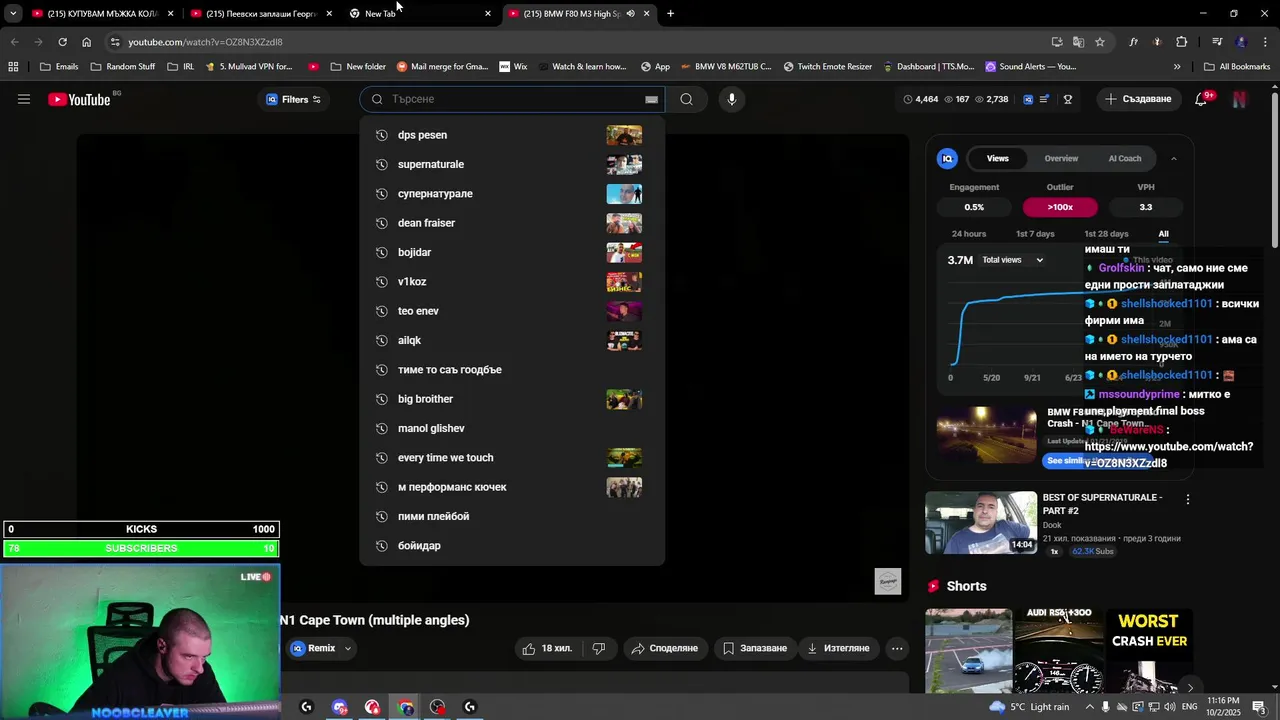This screenshot has height=720, width=1280.
Task: Select the All time range
Action: tap(1163, 234)
